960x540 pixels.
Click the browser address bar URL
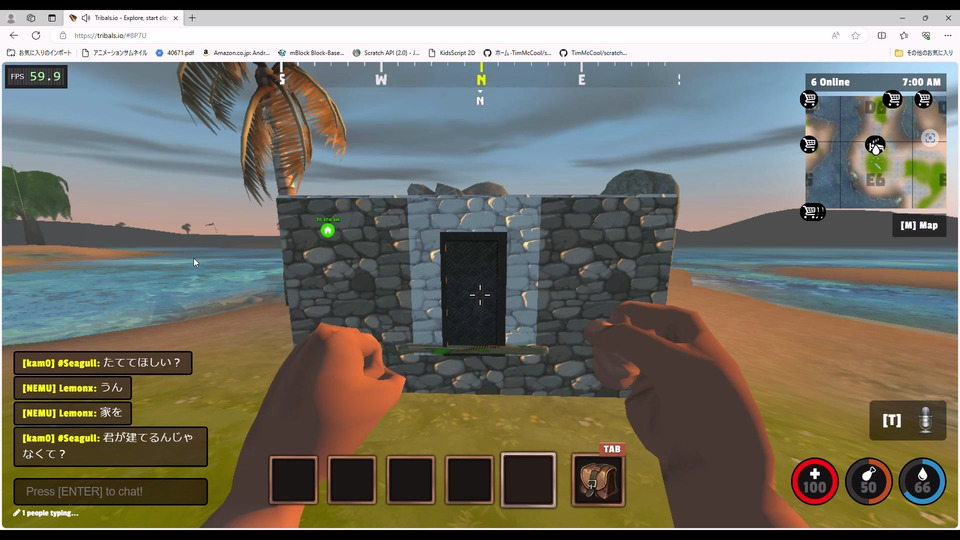coord(110,36)
